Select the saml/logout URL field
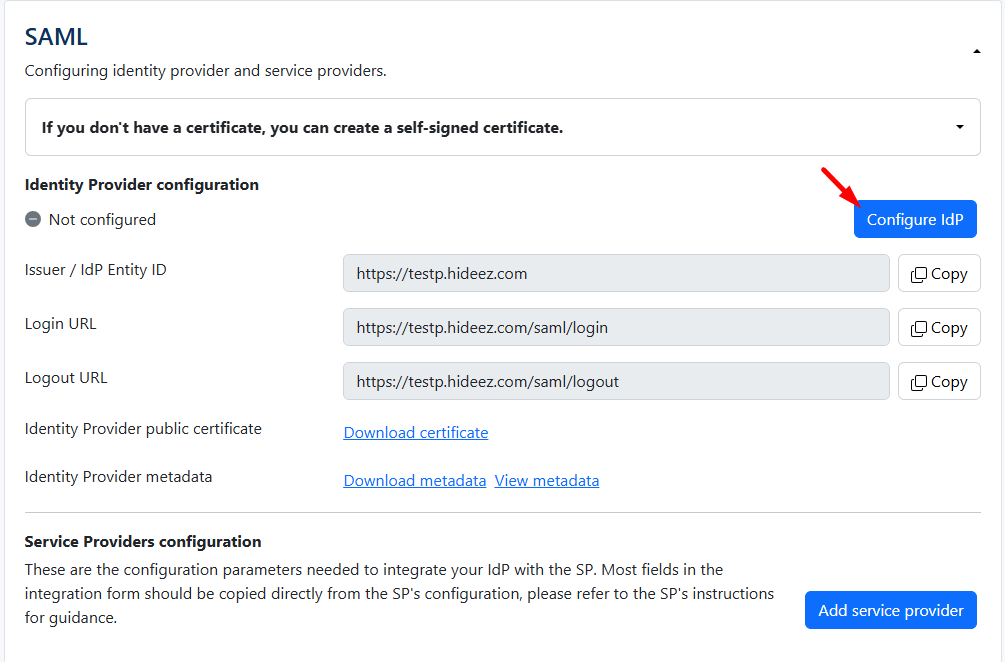The width and height of the screenshot is (1005, 662). (x=616, y=381)
